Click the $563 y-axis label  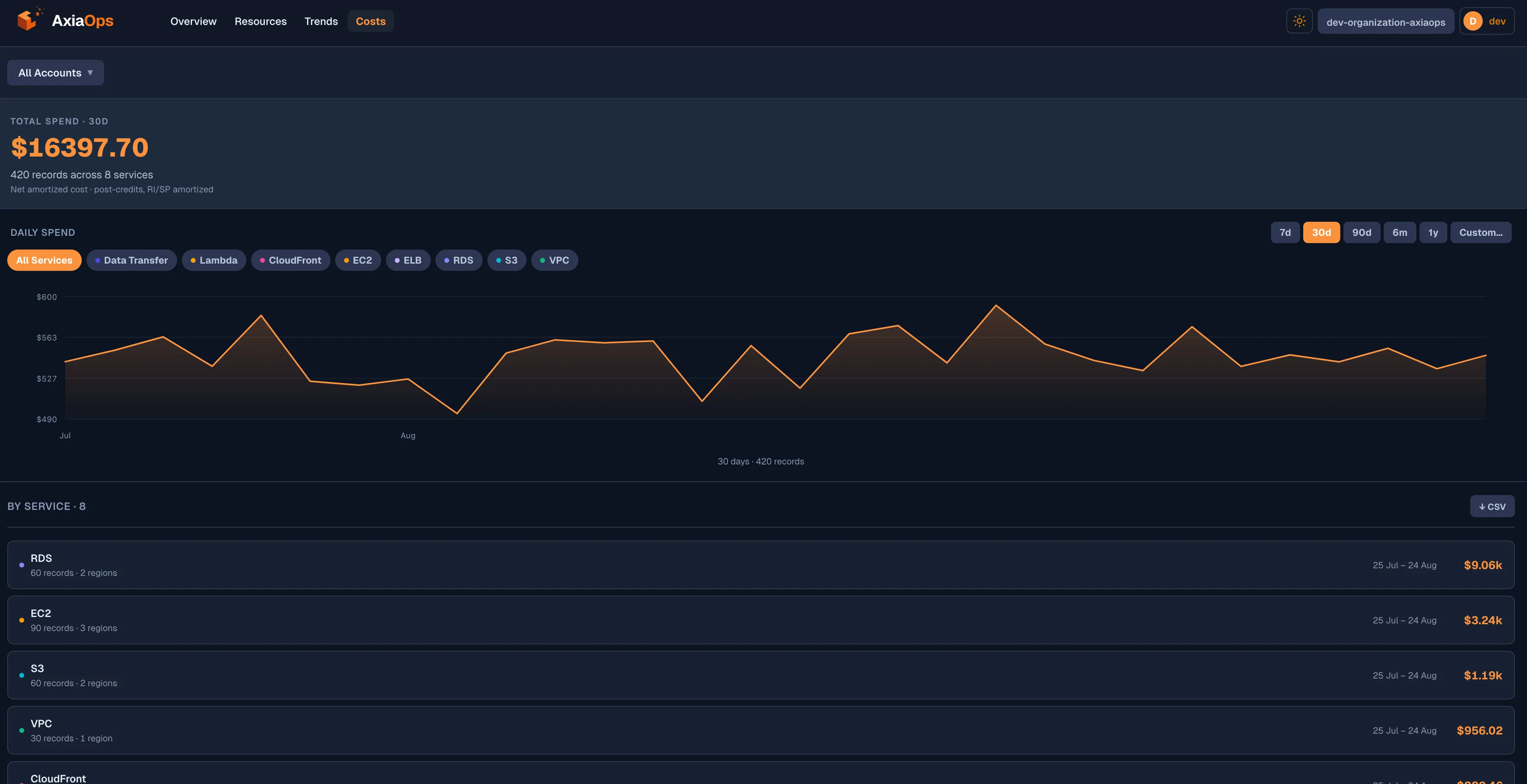[x=47, y=338]
